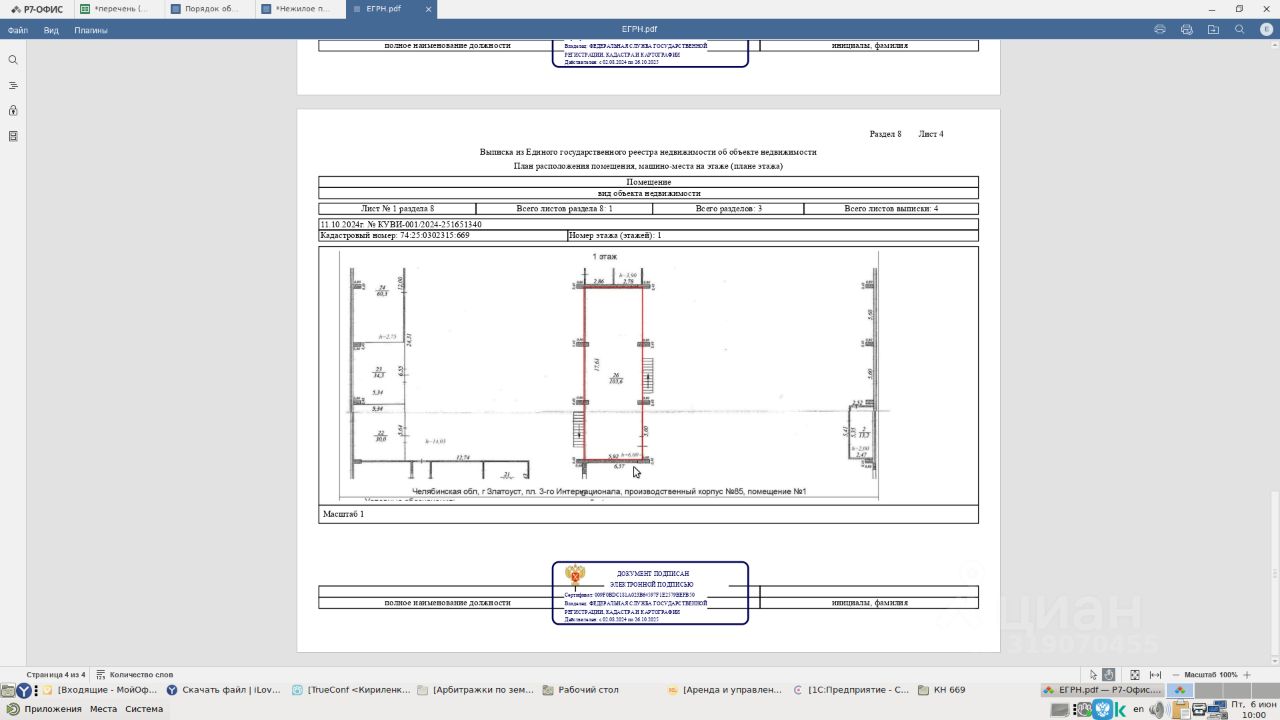Open the user account avatar
This screenshot has width=1280, height=720.
[x=1266, y=30]
